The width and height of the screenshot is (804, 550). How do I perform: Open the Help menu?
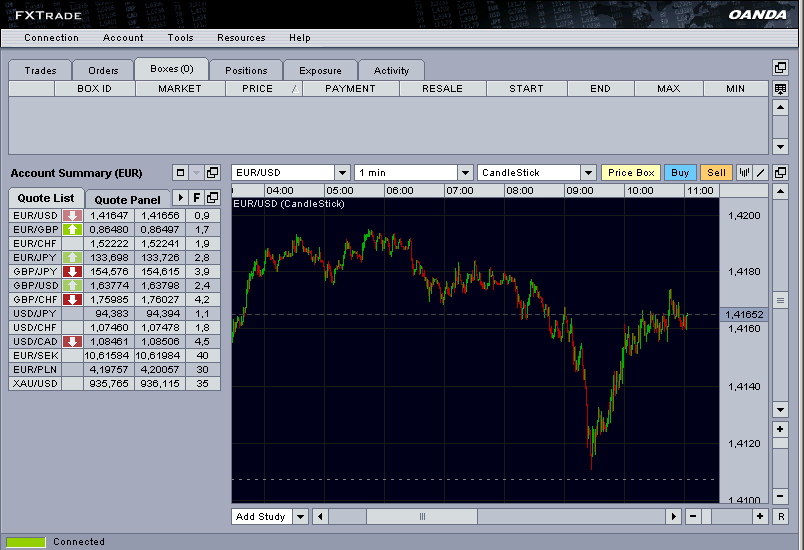click(x=299, y=38)
